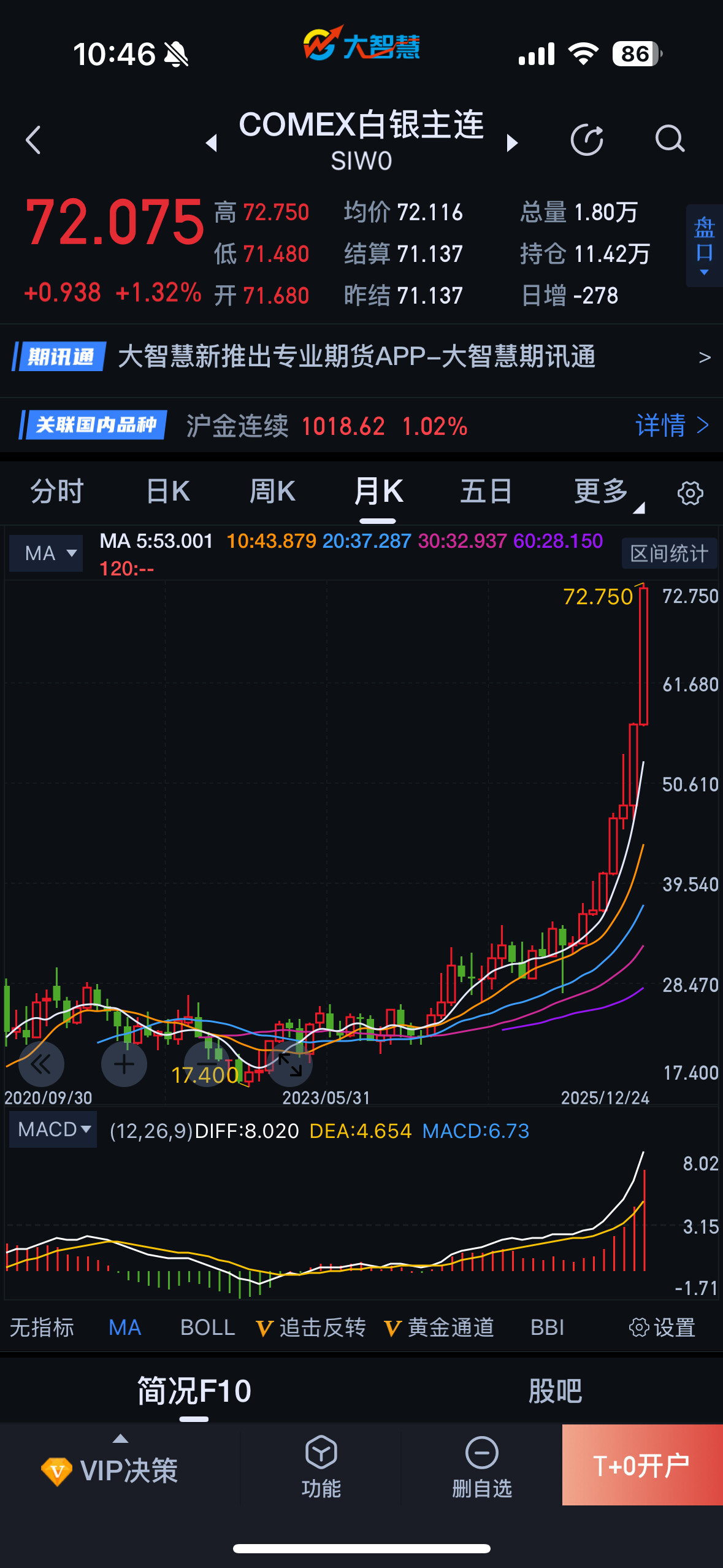Switch to 分时 chart tab
The image size is (723, 1568).
click(x=57, y=492)
